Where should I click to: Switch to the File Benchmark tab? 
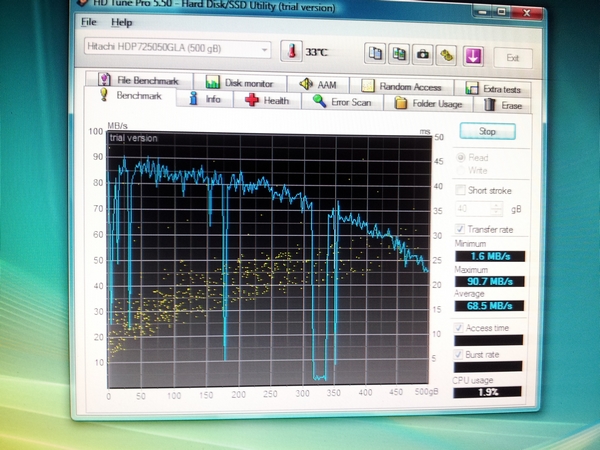pyautogui.click(x=139, y=80)
